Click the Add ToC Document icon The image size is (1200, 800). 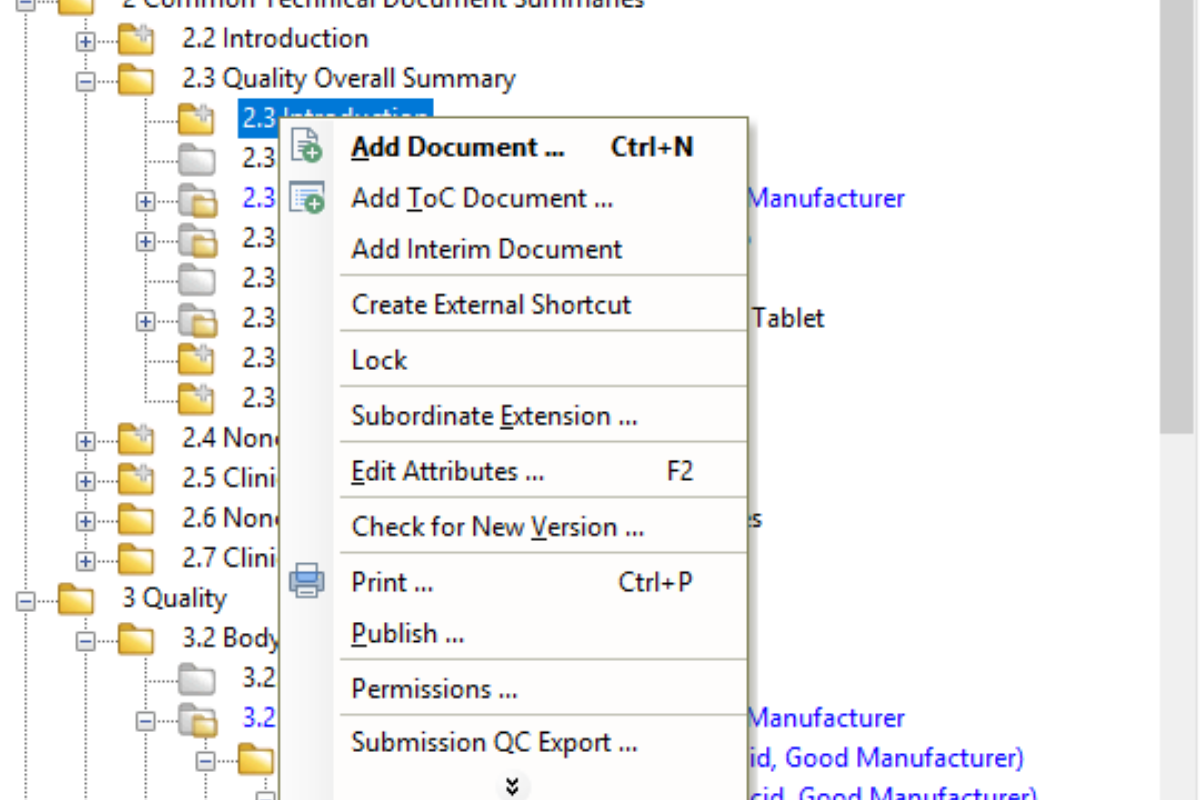[307, 197]
